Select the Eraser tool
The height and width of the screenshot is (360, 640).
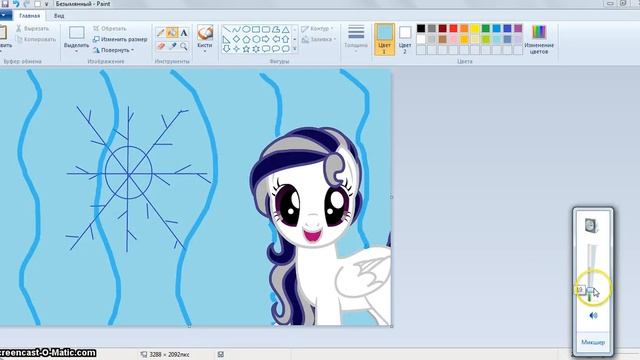pyautogui.click(x=161, y=46)
